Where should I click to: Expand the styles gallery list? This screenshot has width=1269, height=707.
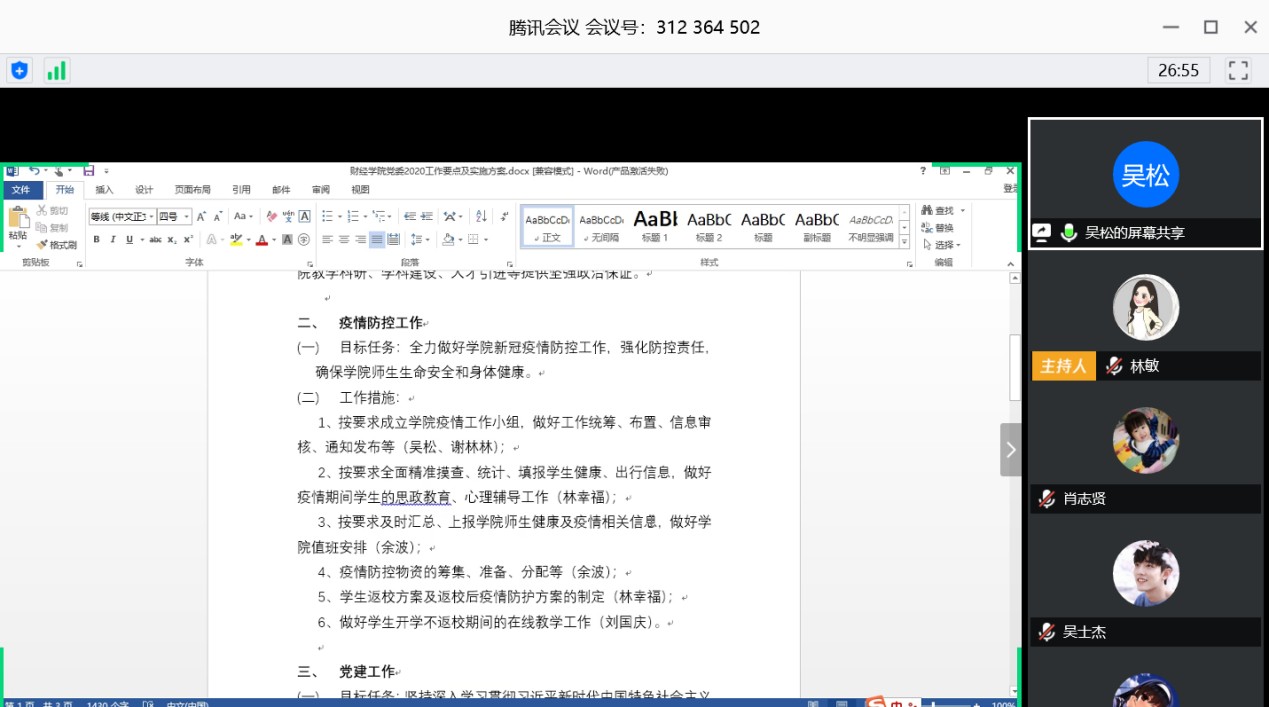[x=905, y=242]
